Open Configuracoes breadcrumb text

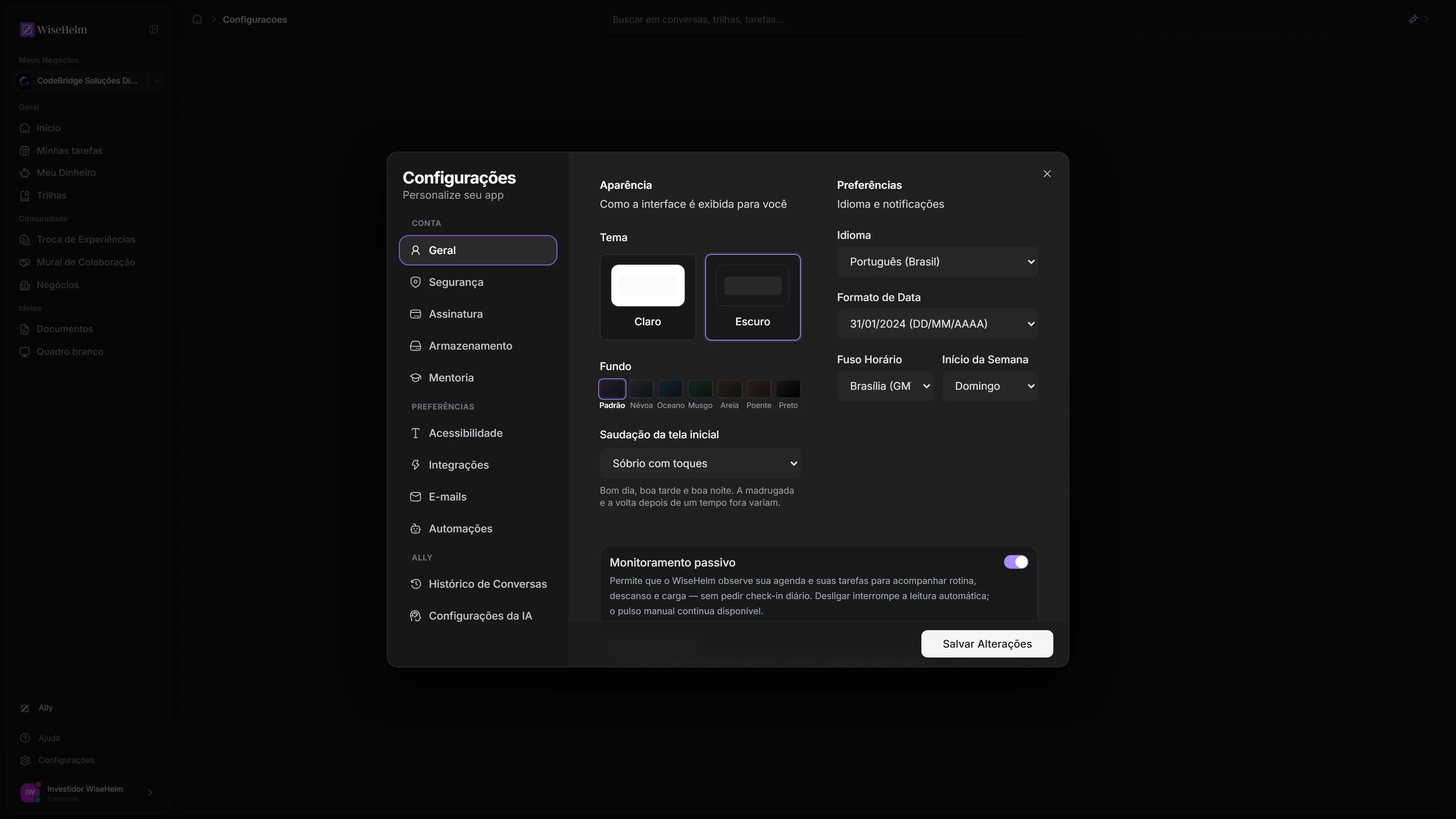(255, 19)
